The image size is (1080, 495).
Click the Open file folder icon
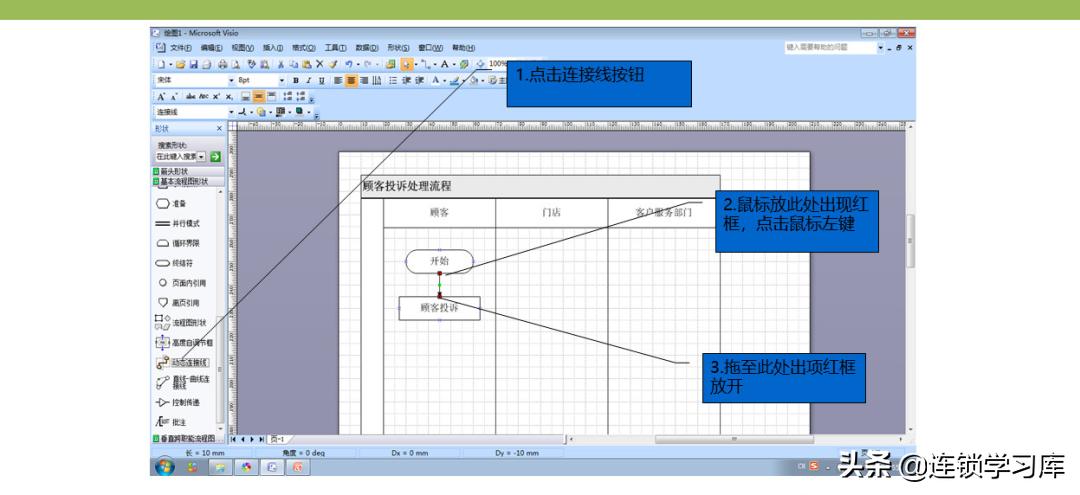coord(180,64)
